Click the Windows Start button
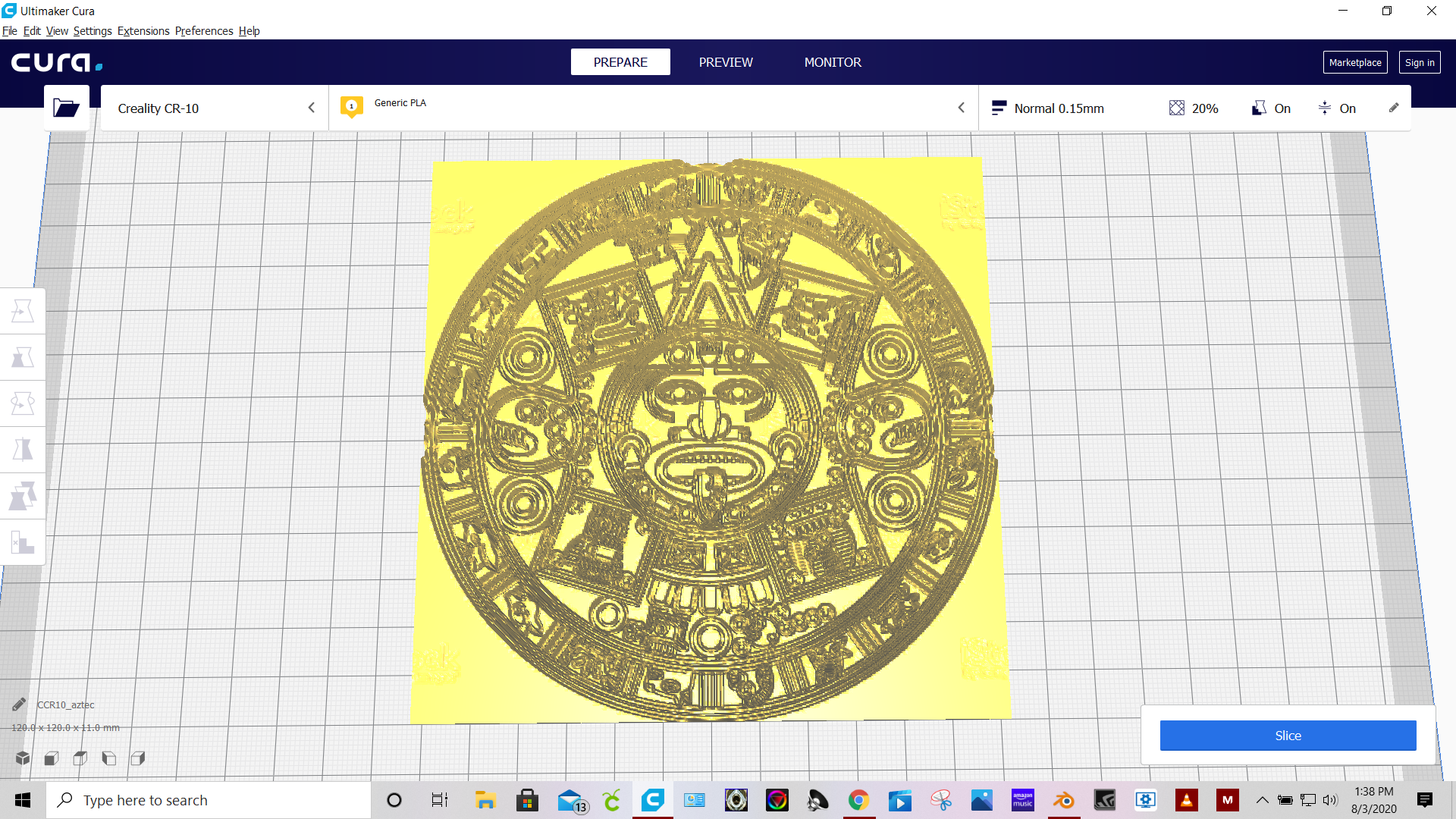Screen dimensions: 1456x819 (x=23, y=800)
